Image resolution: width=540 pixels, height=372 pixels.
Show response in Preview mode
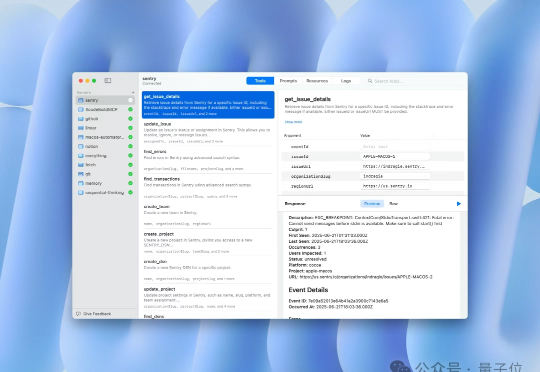click(372, 204)
